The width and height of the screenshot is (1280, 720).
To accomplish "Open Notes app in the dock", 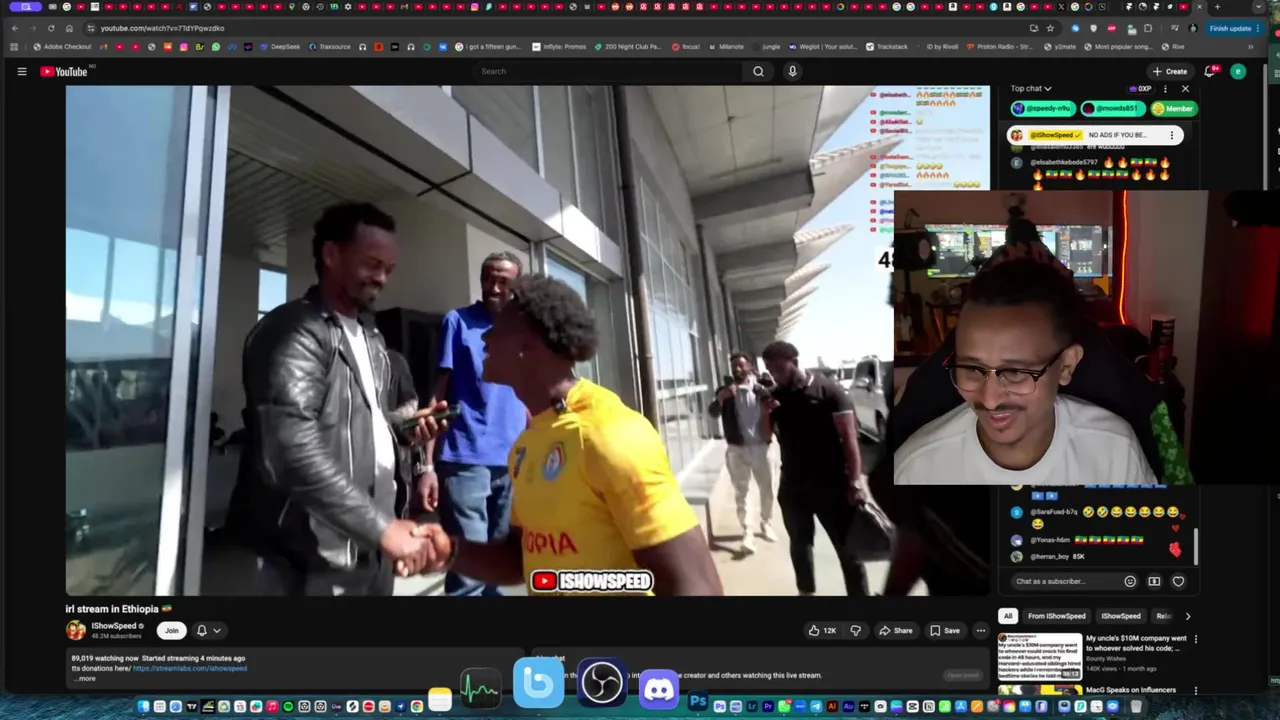I will [440, 700].
